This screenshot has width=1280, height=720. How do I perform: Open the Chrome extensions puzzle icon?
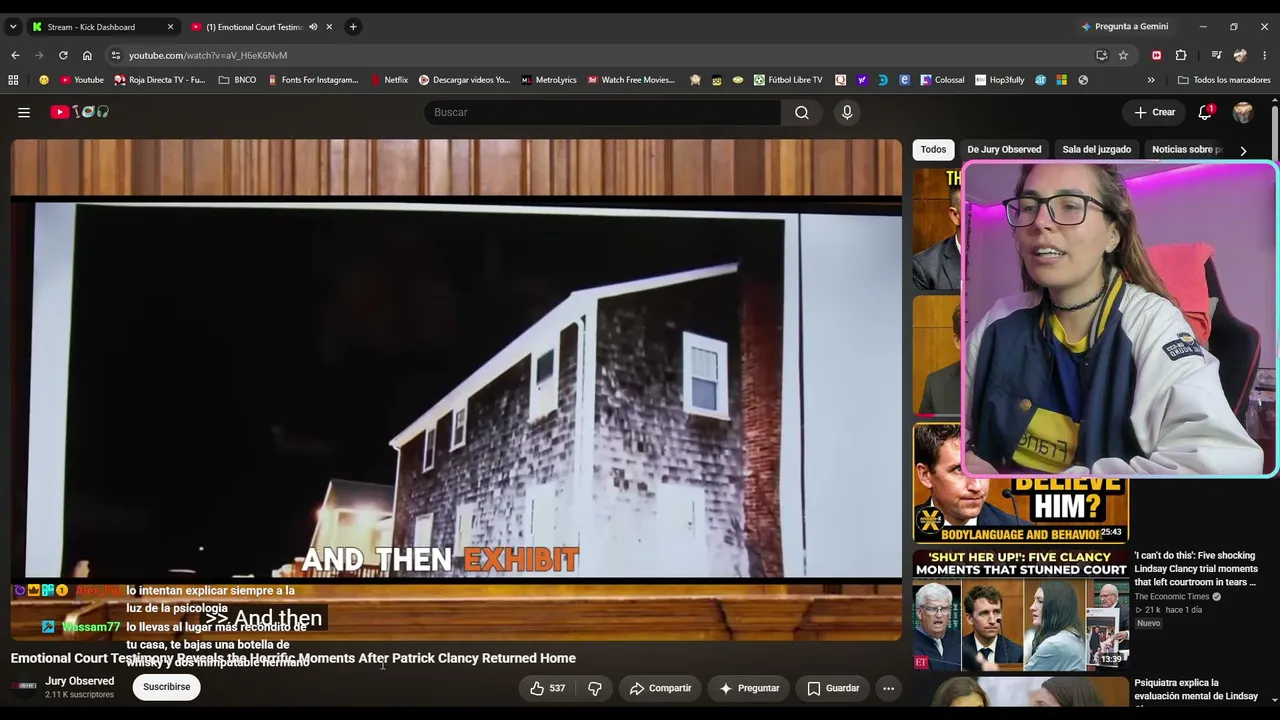[x=1181, y=55]
